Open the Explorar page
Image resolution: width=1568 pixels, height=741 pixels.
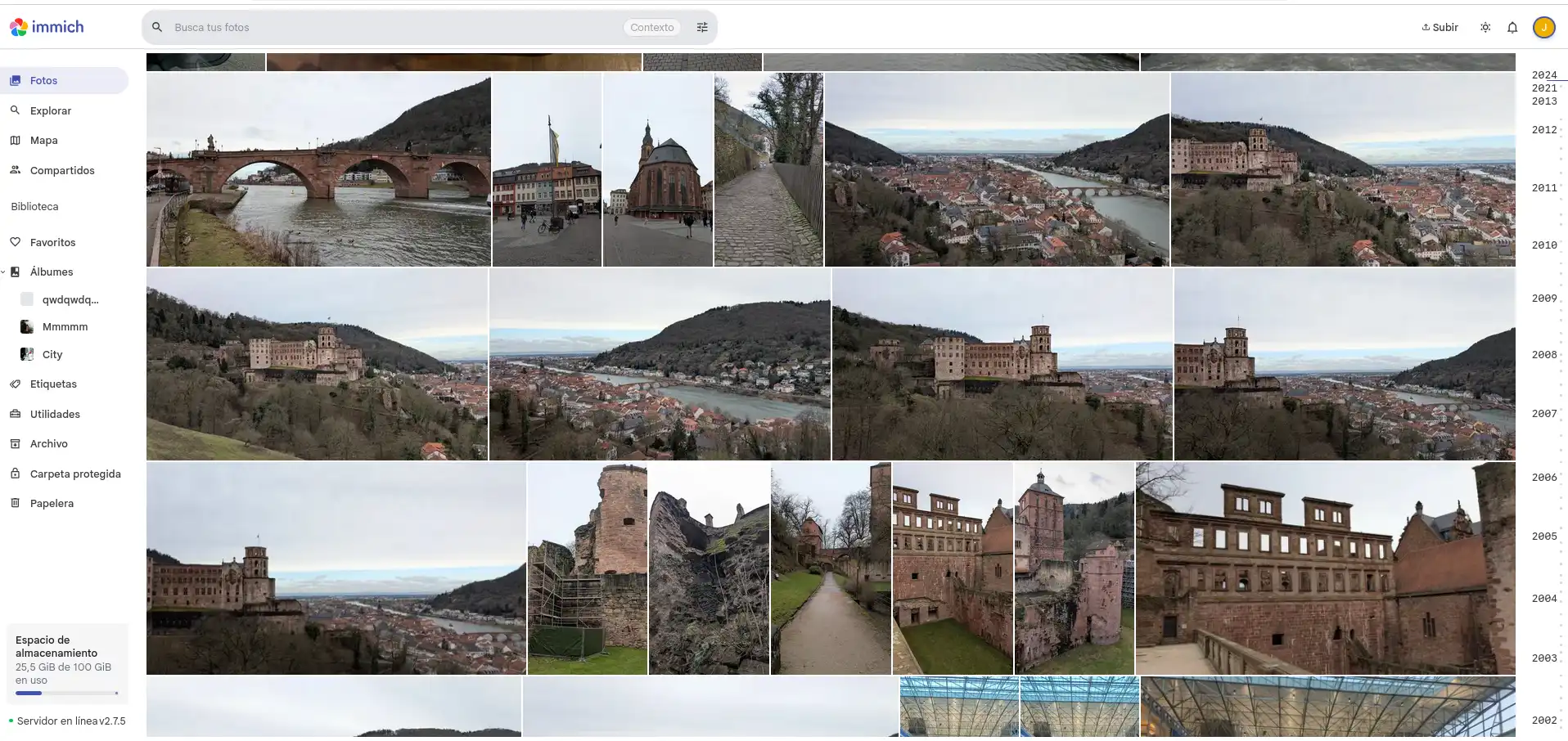pyautogui.click(x=51, y=110)
